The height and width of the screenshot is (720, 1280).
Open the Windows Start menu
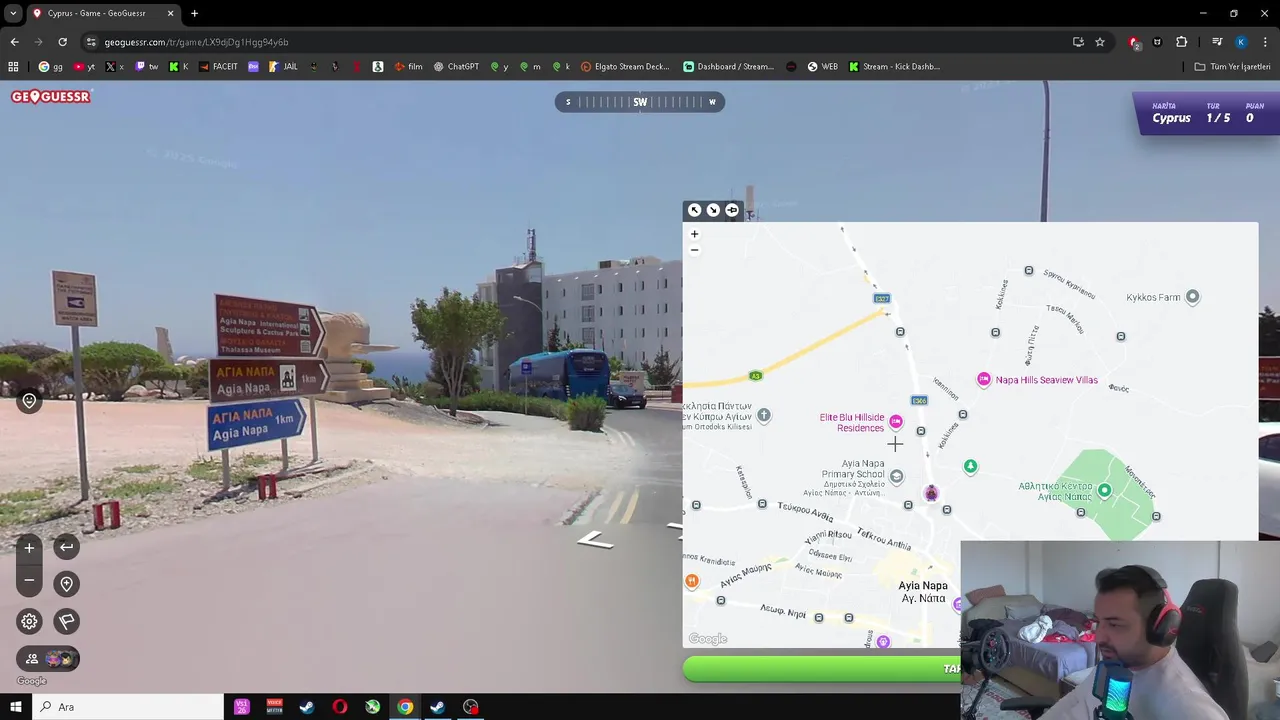point(16,707)
